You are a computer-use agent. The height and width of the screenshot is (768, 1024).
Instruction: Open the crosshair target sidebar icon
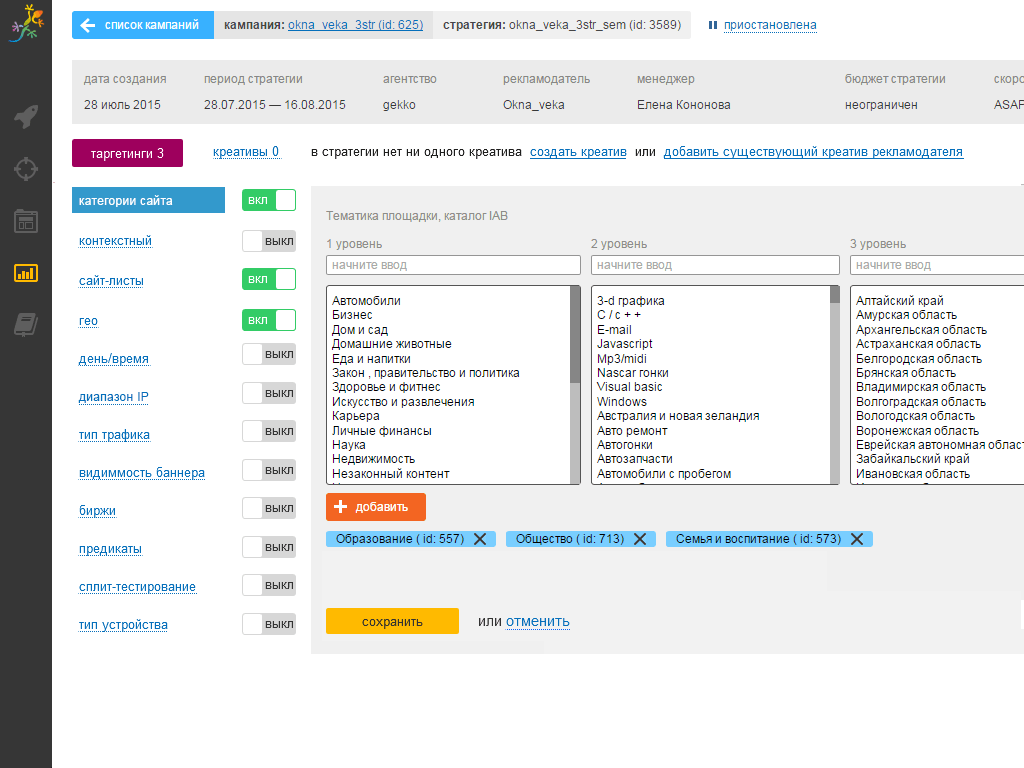coord(26,168)
